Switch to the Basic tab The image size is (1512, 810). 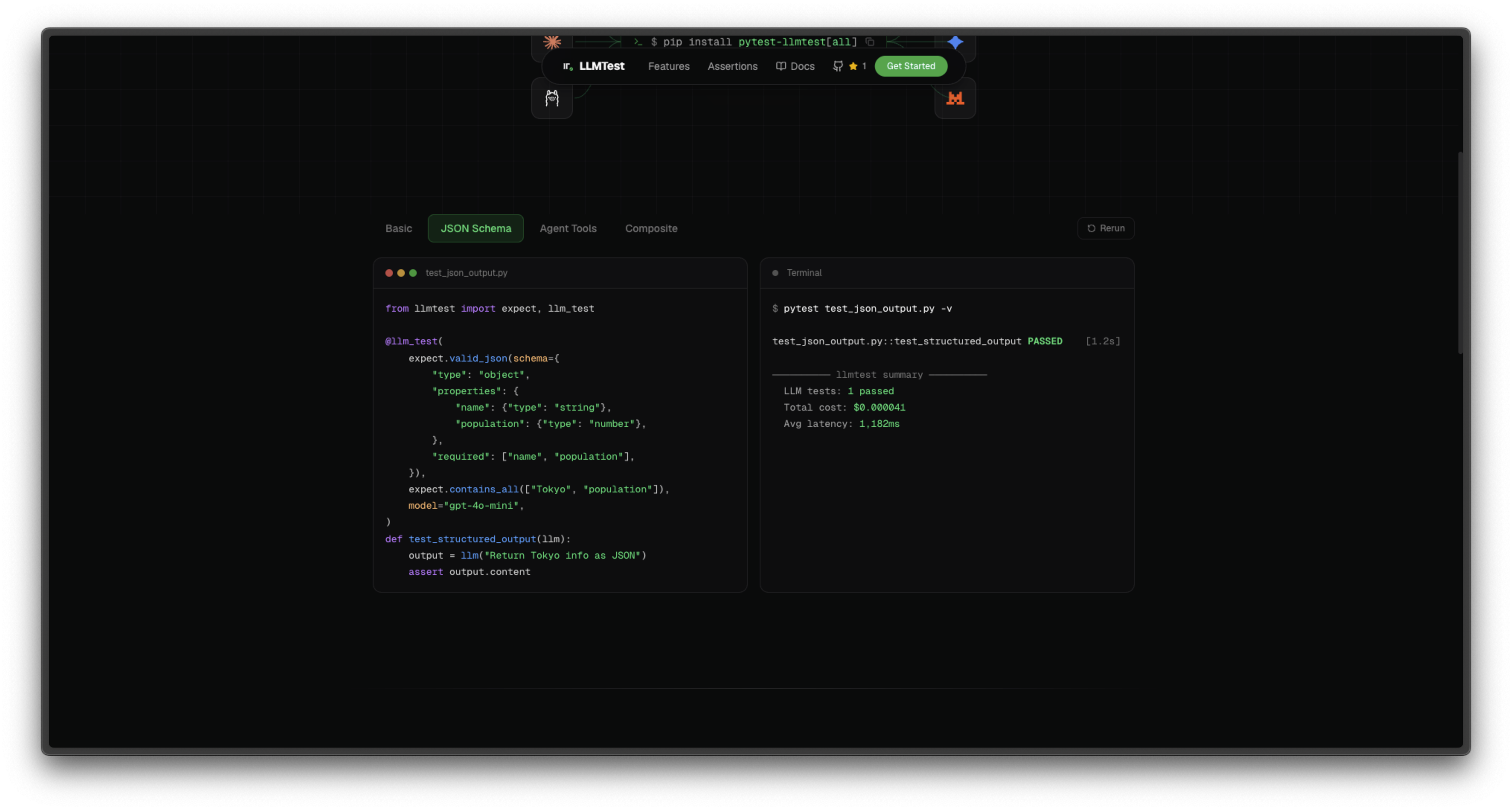398,229
